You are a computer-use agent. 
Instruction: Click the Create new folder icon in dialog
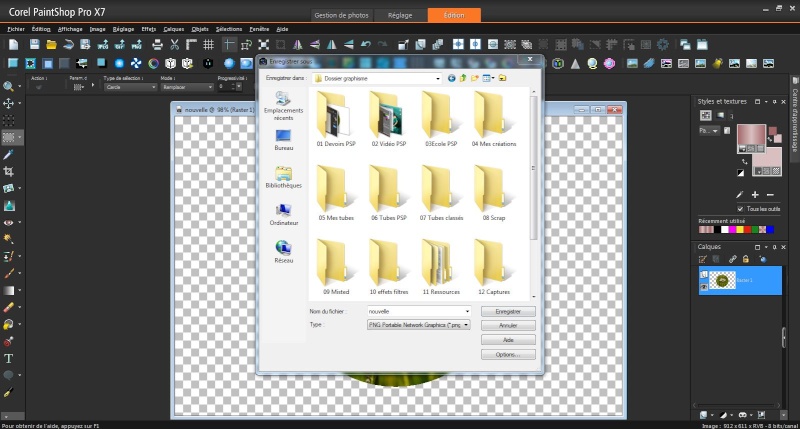[x=474, y=78]
